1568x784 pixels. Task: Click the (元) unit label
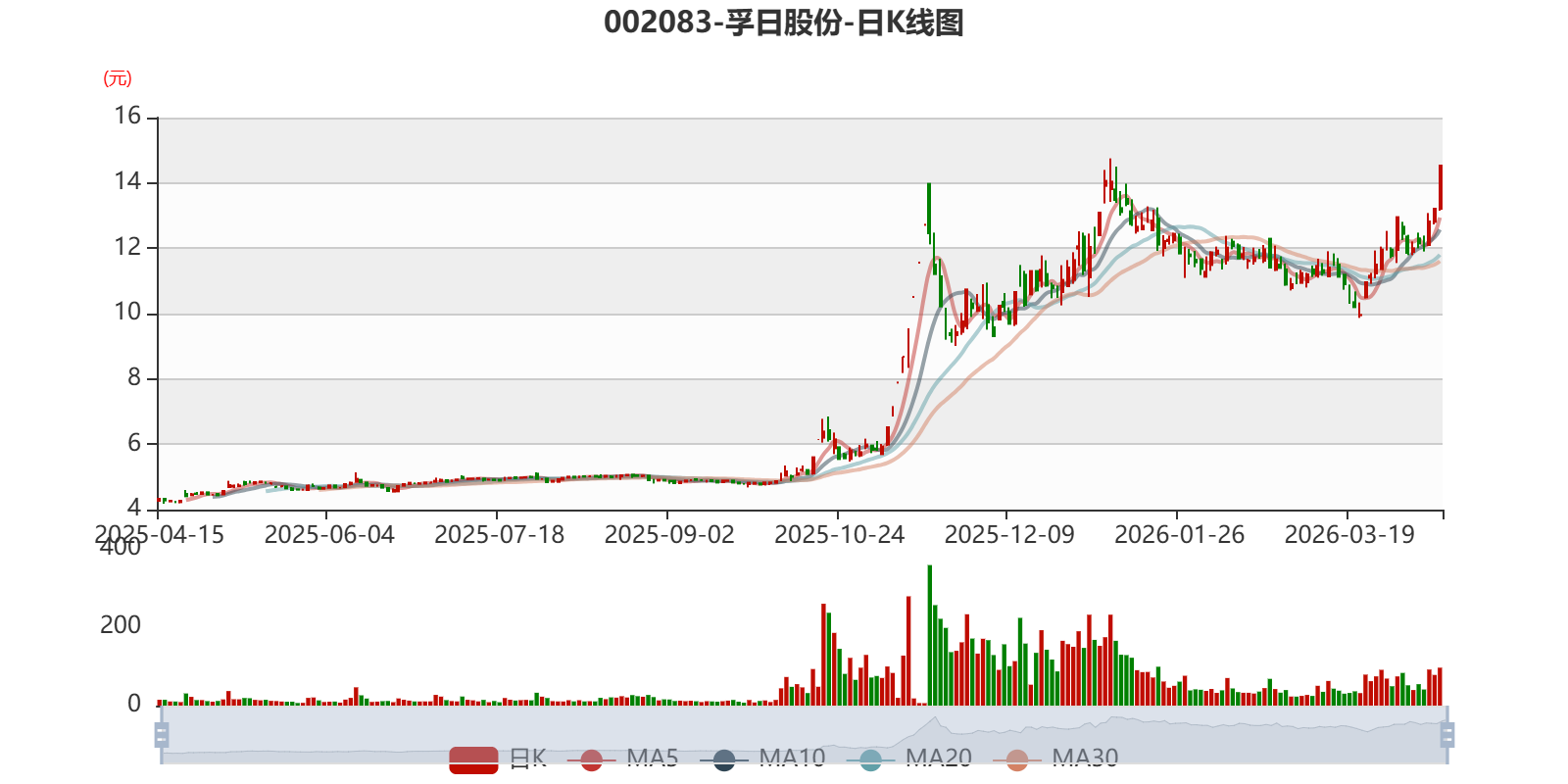(118, 78)
